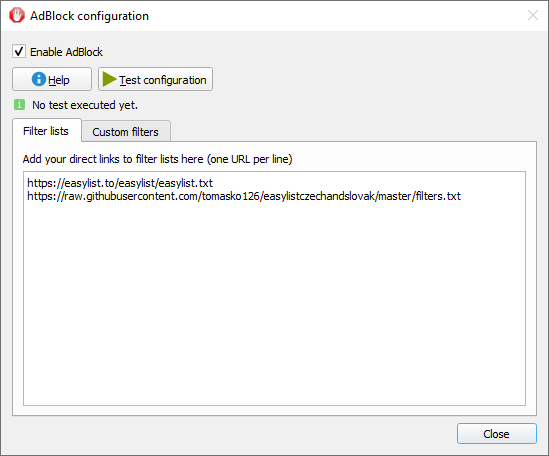This screenshot has height=456, width=549.
Task: Click the AdBlock configuration window title
Action: (89, 16)
